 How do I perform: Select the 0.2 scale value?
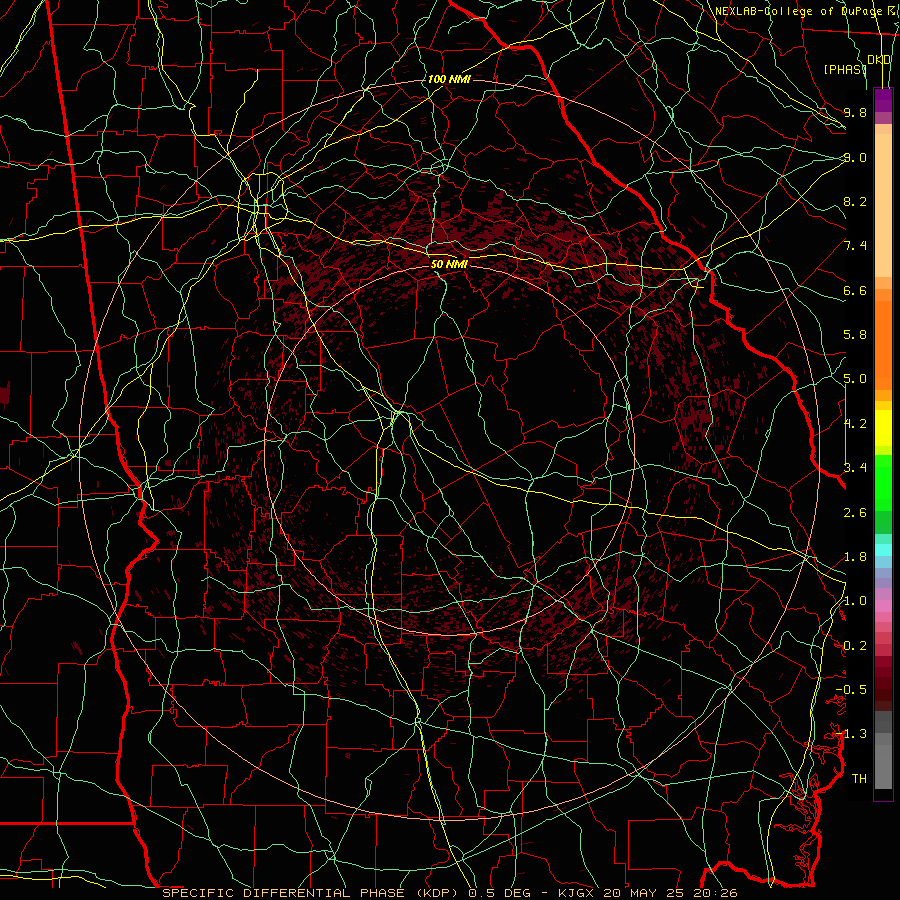click(855, 646)
